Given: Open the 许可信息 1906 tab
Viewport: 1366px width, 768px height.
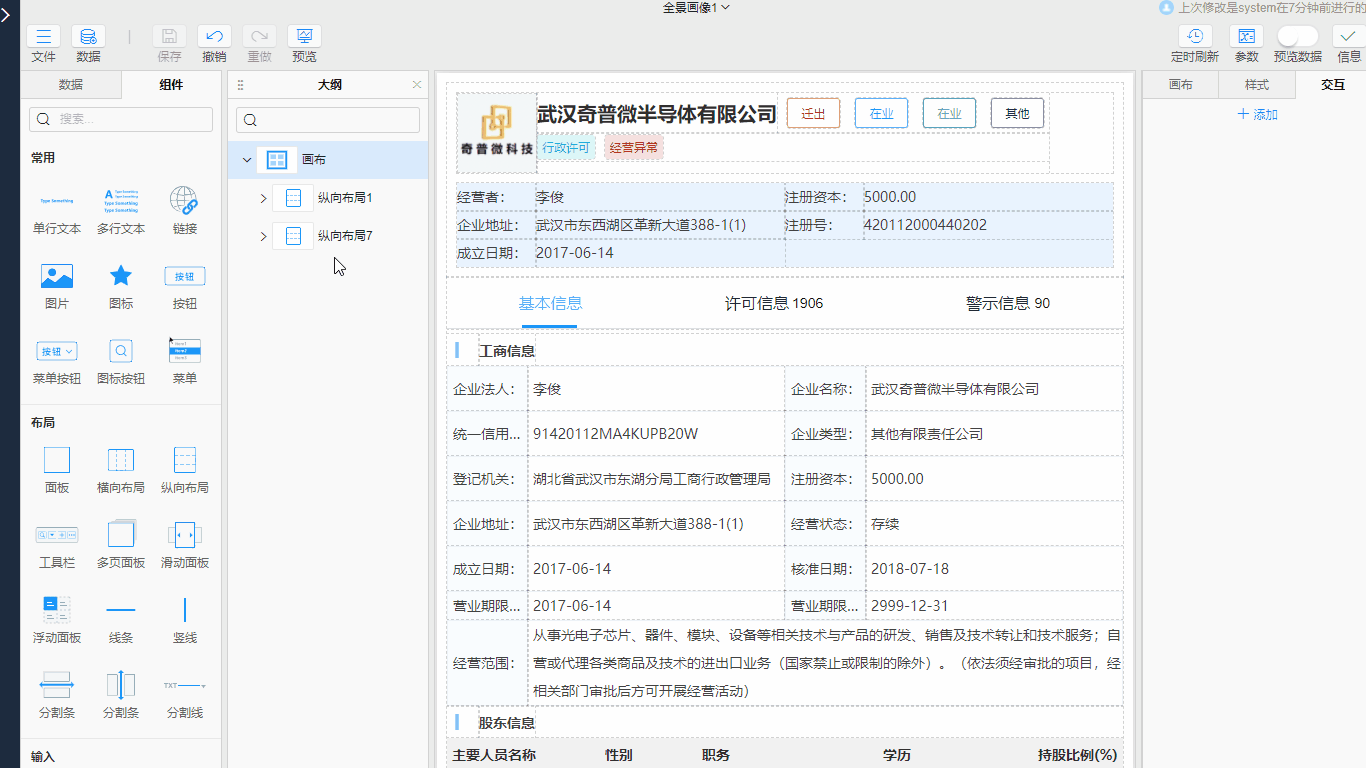Looking at the screenshot, I should pos(774,303).
